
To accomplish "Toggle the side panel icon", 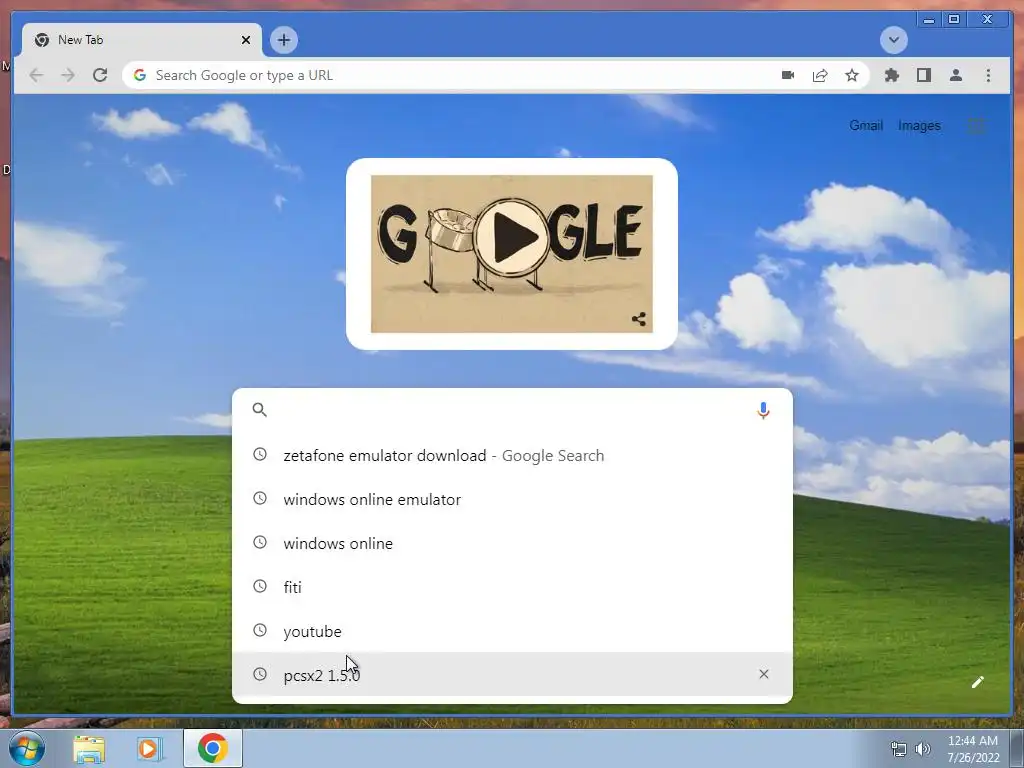I will 923,75.
